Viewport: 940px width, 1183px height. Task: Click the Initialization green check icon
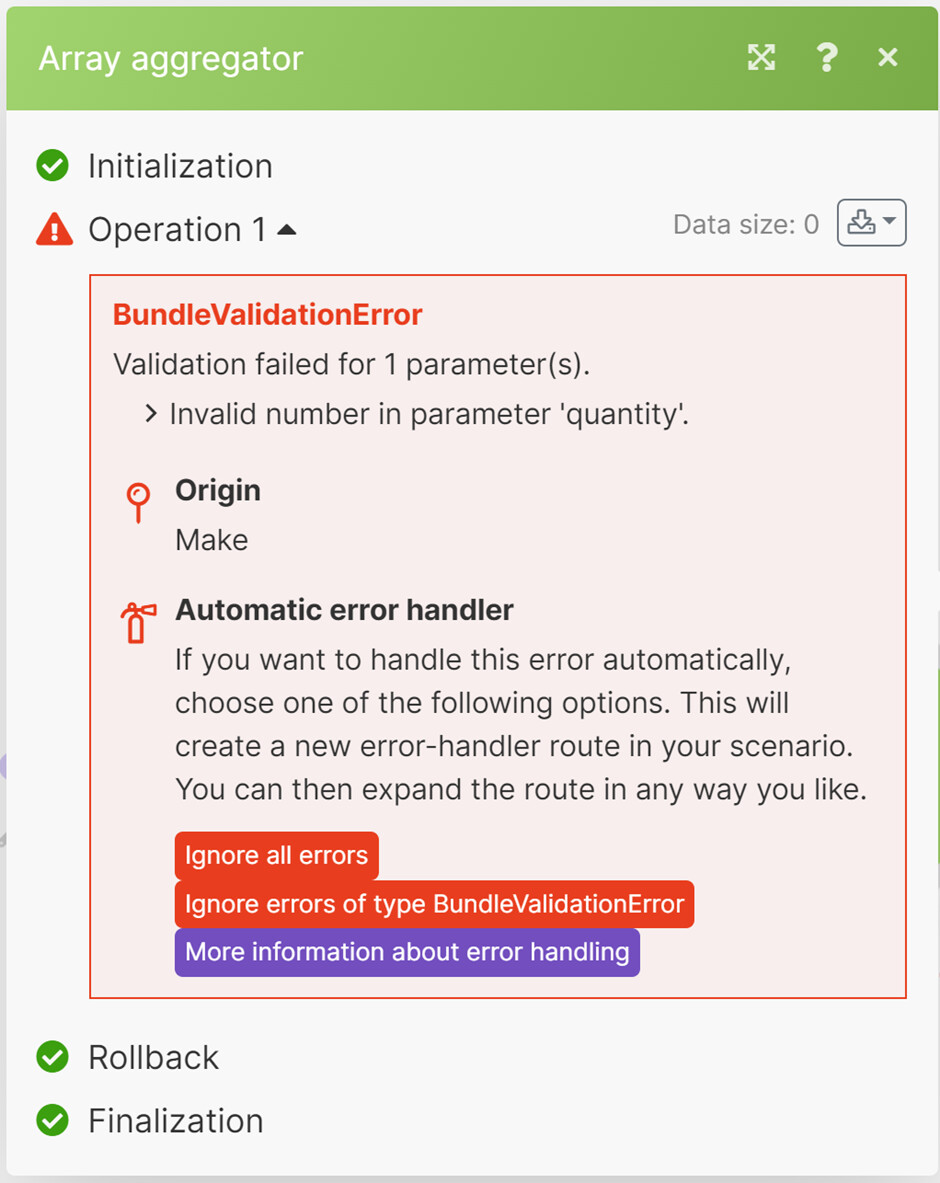[52, 166]
